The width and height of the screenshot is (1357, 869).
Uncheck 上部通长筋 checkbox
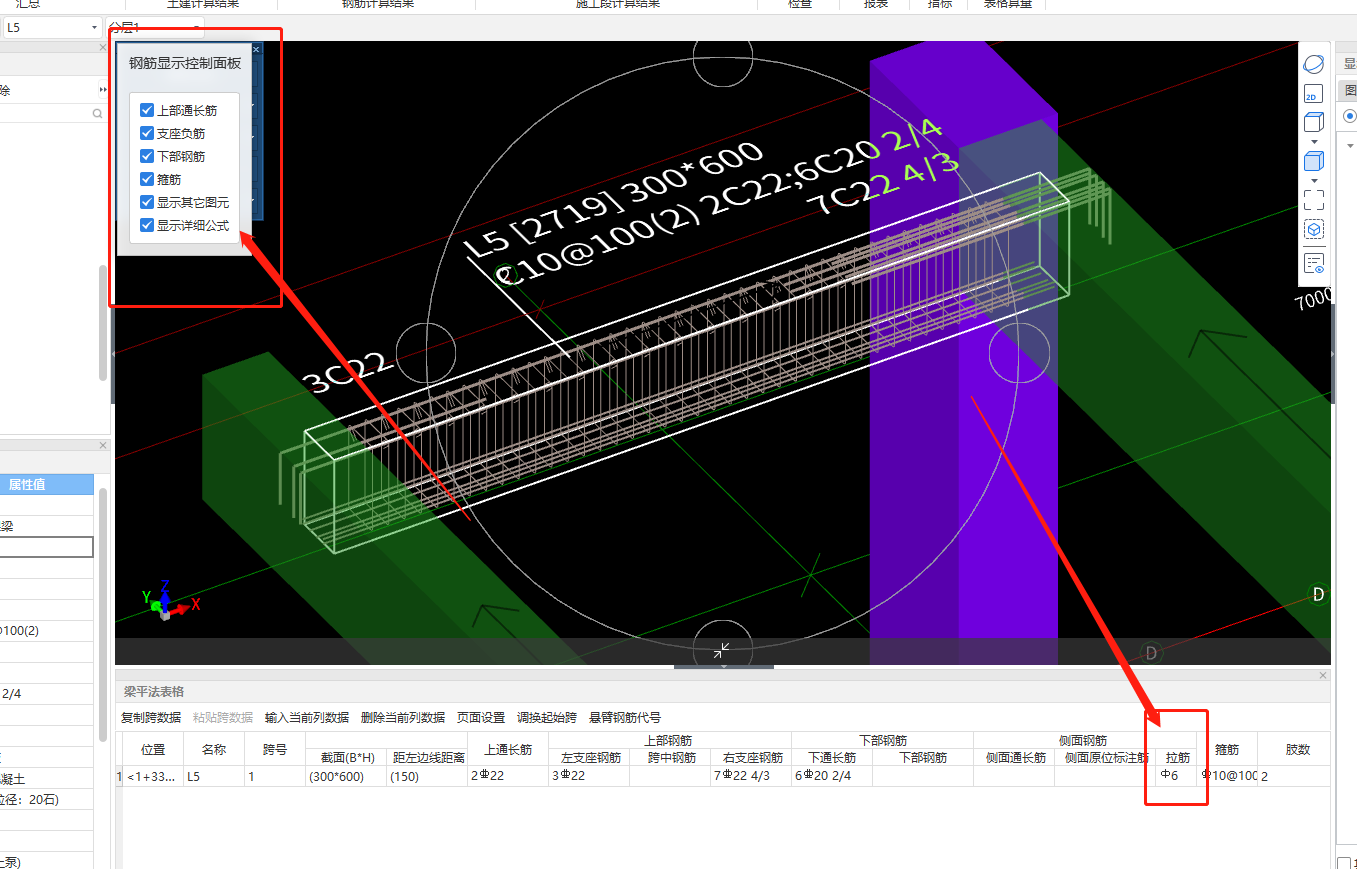click(x=147, y=110)
